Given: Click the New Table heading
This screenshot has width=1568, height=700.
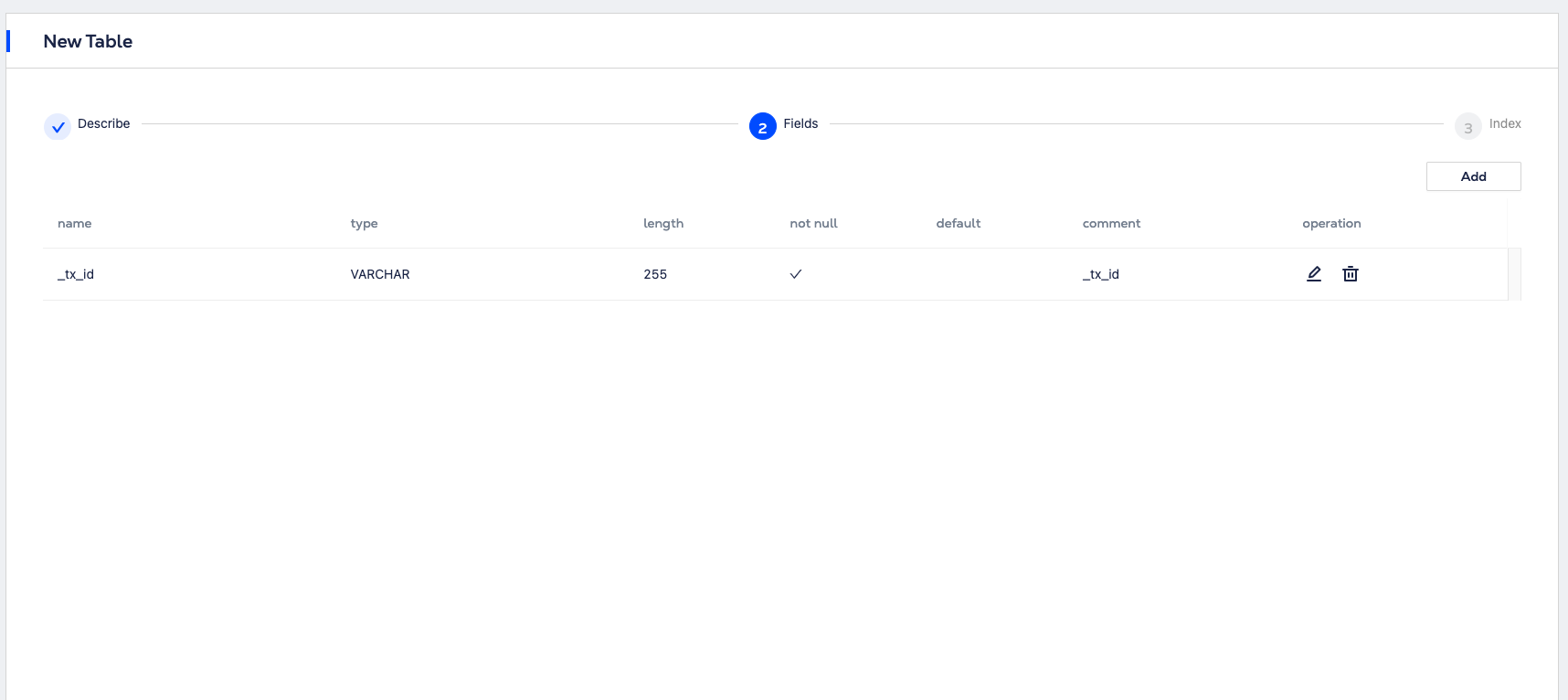Looking at the screenshot, I should tap(88, 41).
